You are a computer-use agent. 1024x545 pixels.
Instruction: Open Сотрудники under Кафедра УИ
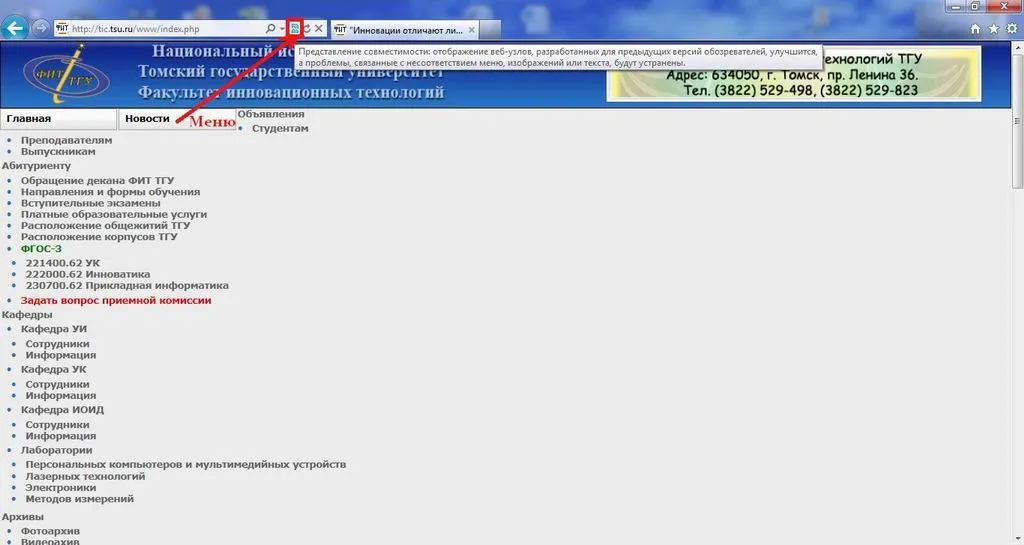(x=57, y=344)
